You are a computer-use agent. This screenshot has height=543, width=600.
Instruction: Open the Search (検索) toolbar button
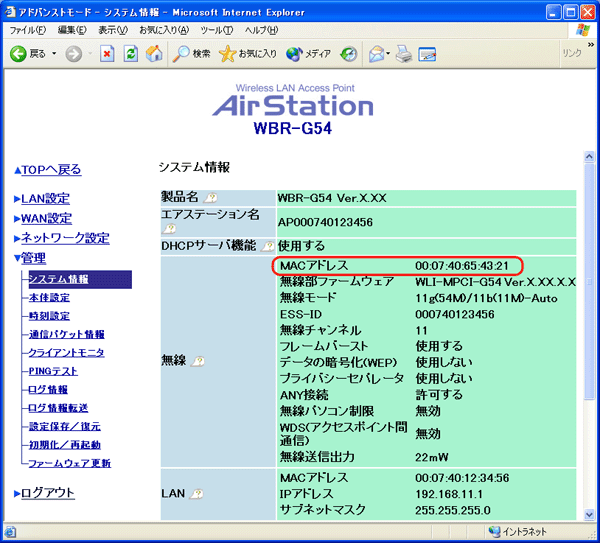point(191,54)
